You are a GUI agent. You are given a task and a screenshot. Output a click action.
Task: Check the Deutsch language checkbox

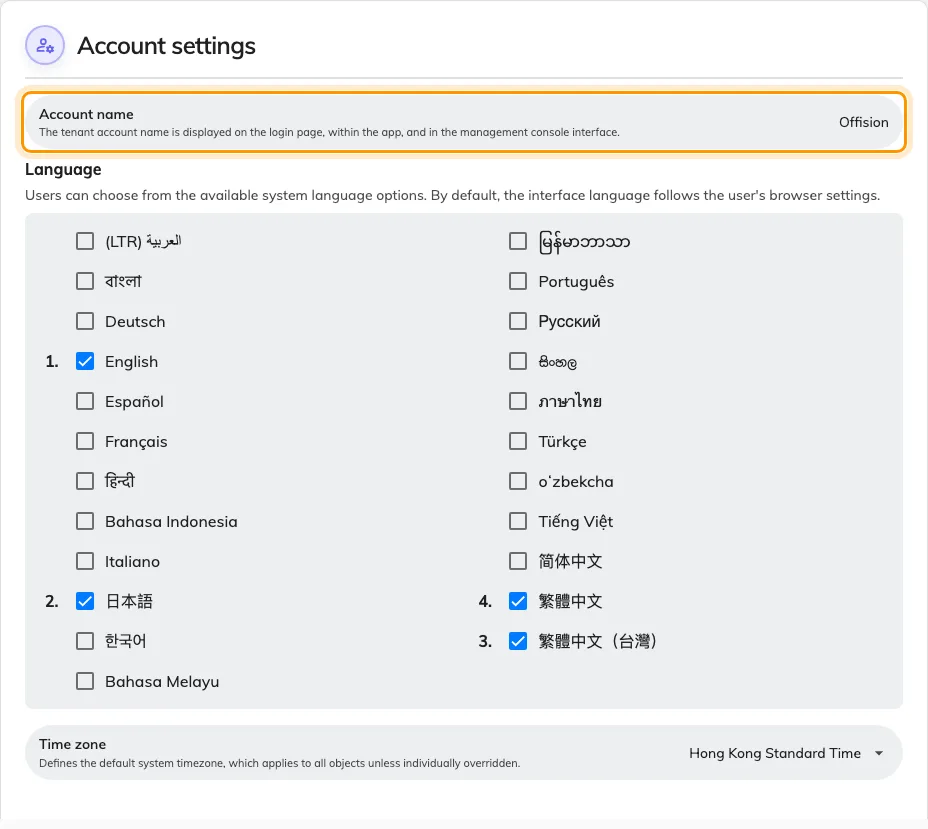[85, 321]
